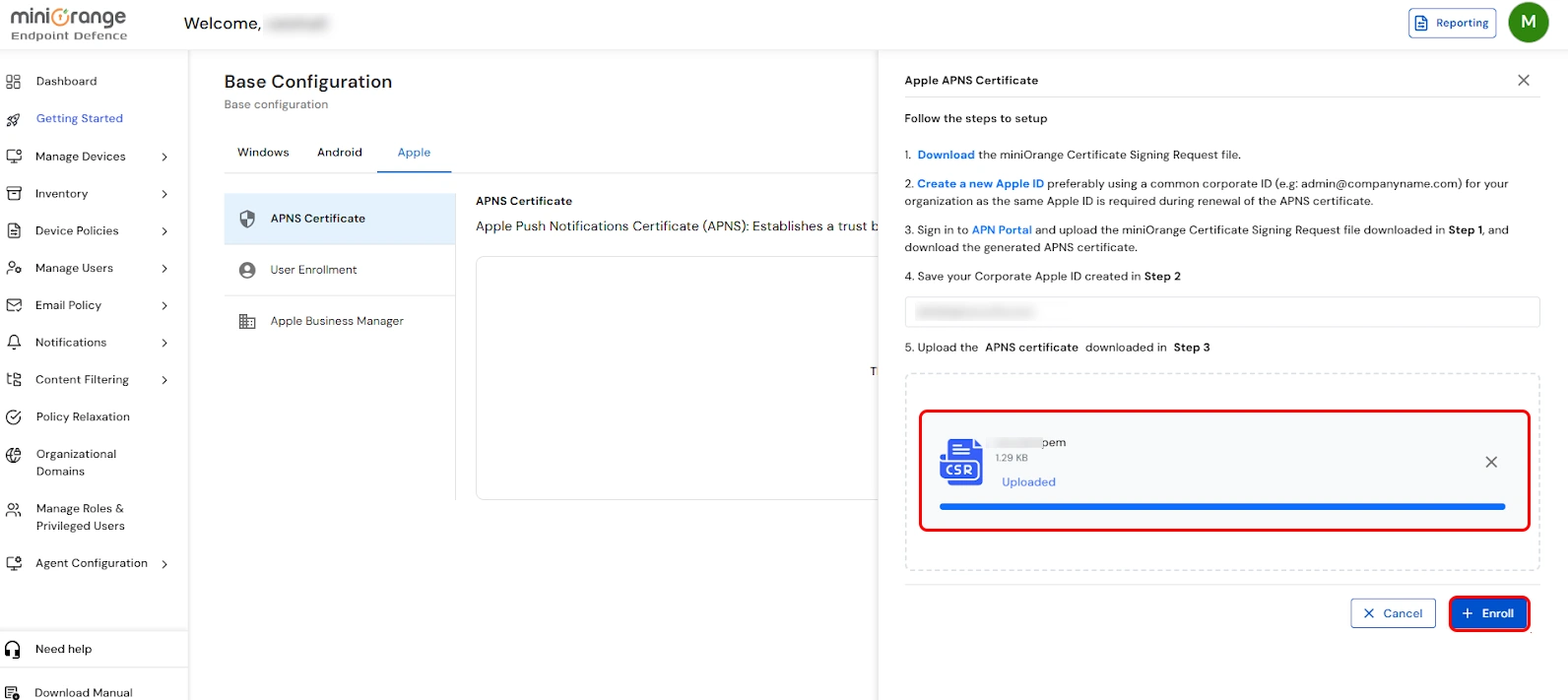The height and width of the screenshot is (700, 1568).
Task: Open User Enrollment section
Action: click(x=340, y=270)
